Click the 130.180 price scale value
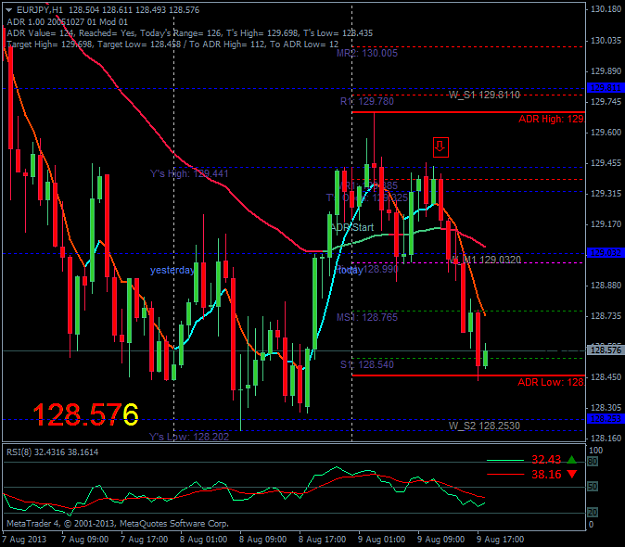 [606, 9]
